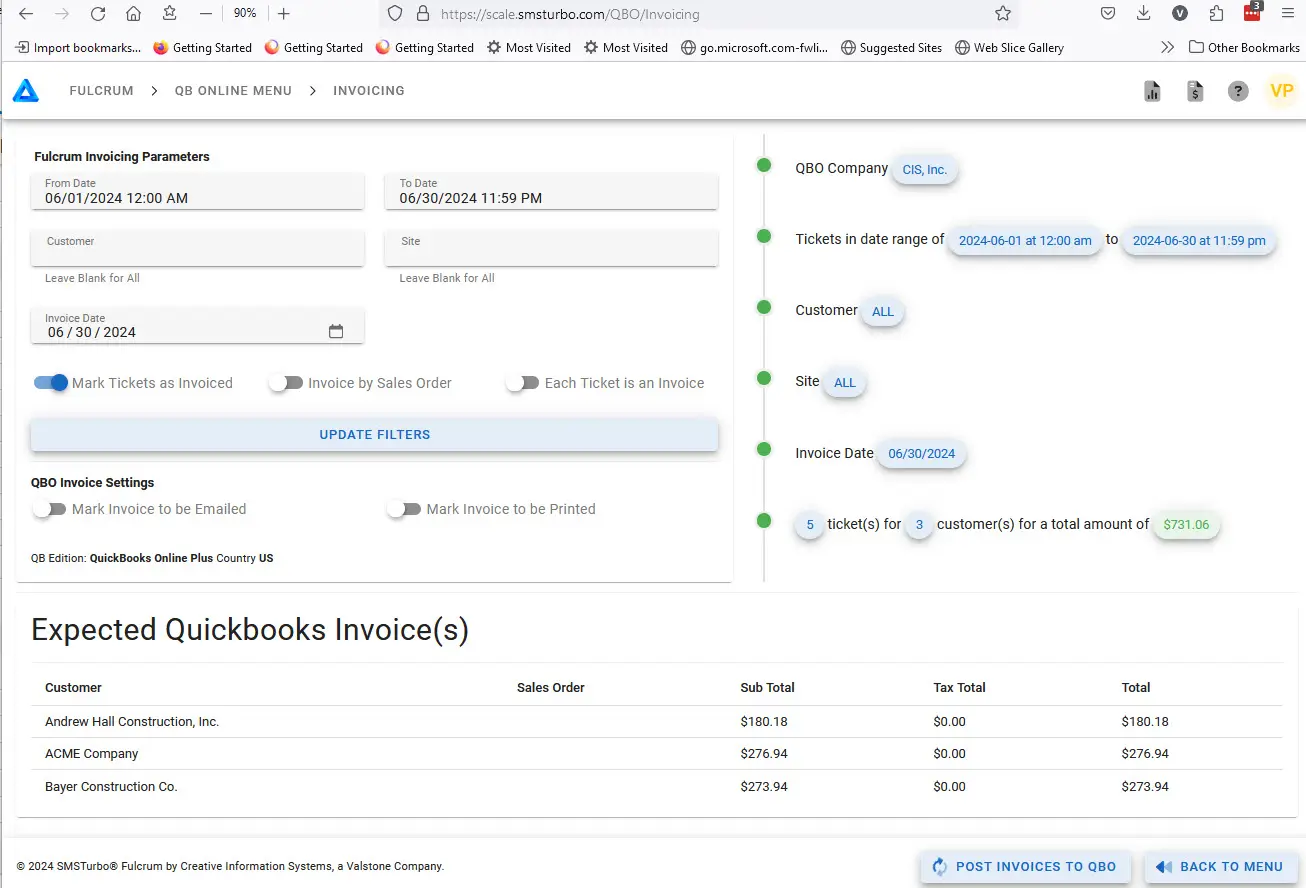The image size is (1306, 888).
Task: Click the UPDATE FILTERS button
Action: 374,435
